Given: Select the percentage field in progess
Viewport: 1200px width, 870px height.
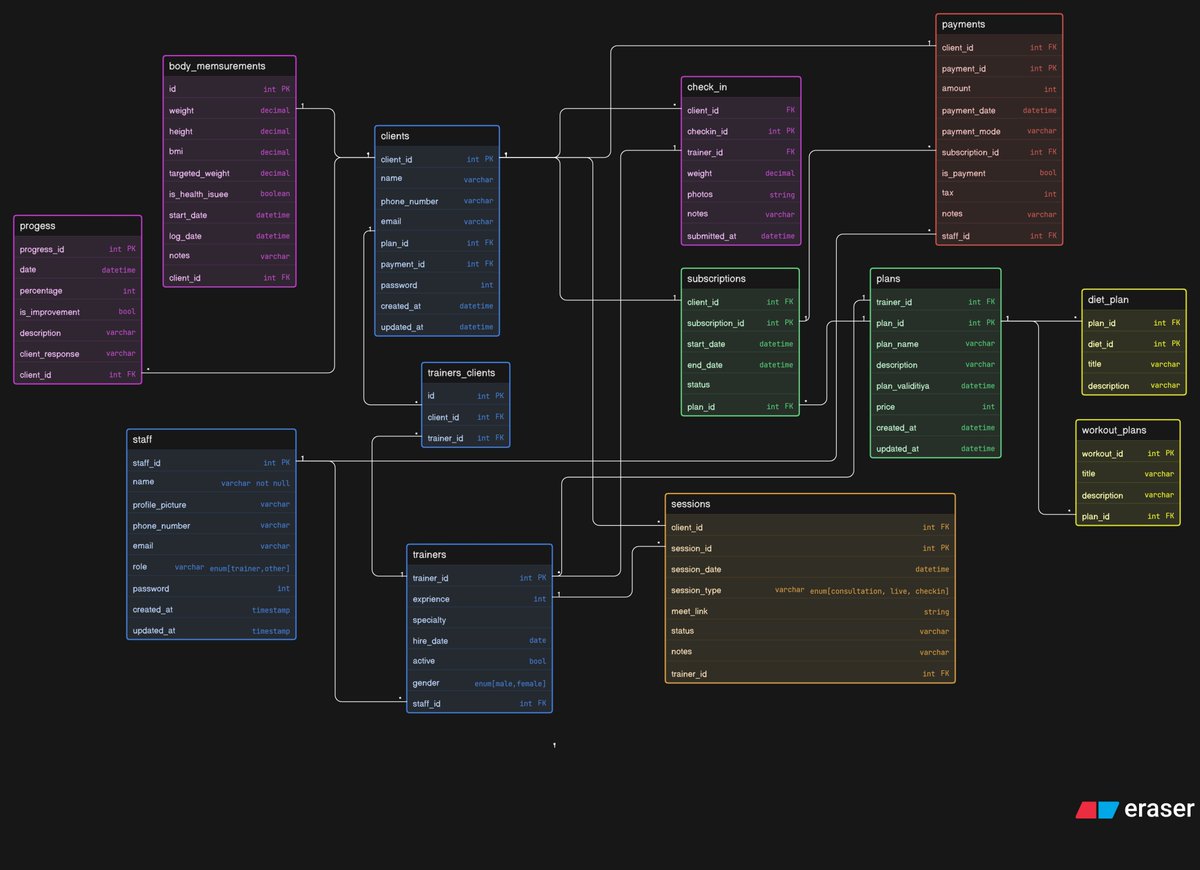Looking at the screenshot, I should (78, 291).
